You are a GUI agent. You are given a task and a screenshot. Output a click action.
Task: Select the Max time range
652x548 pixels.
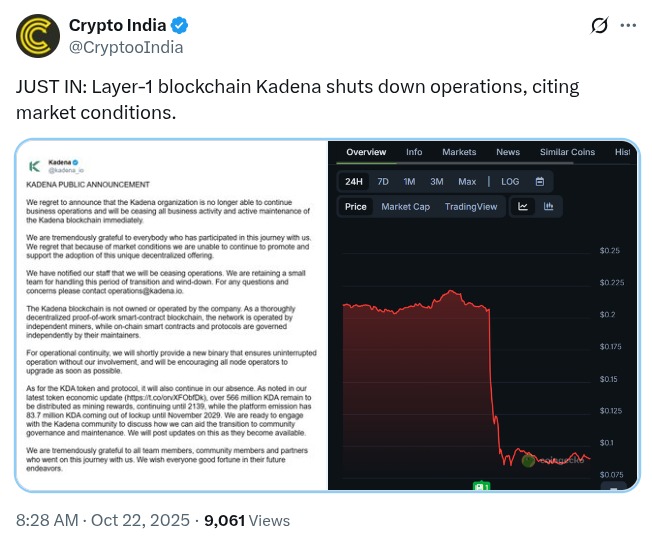point(467,181)
